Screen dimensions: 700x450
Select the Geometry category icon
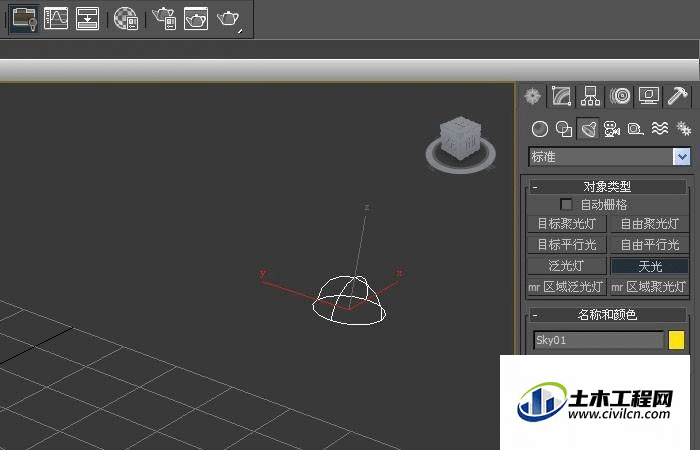click(540, 129)
